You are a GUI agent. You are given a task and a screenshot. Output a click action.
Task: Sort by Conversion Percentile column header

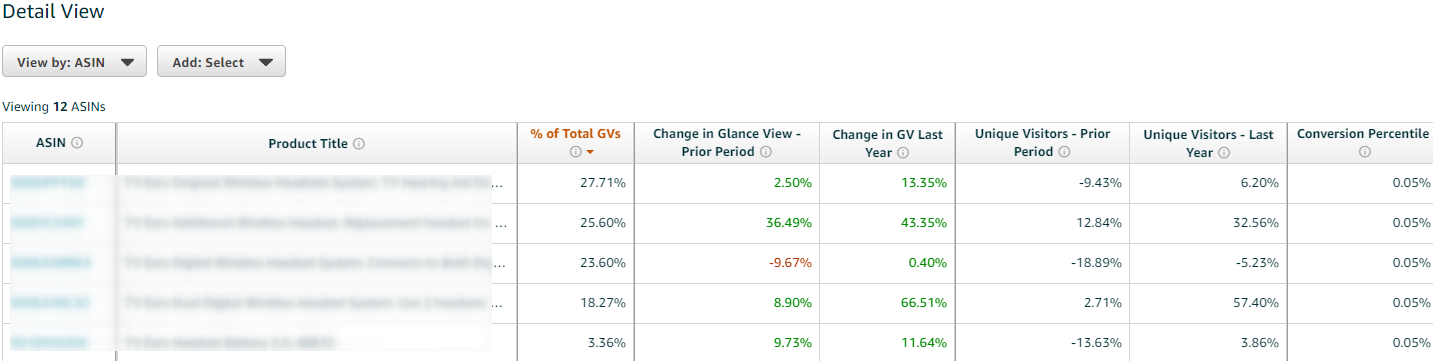tap(1363, 134)
